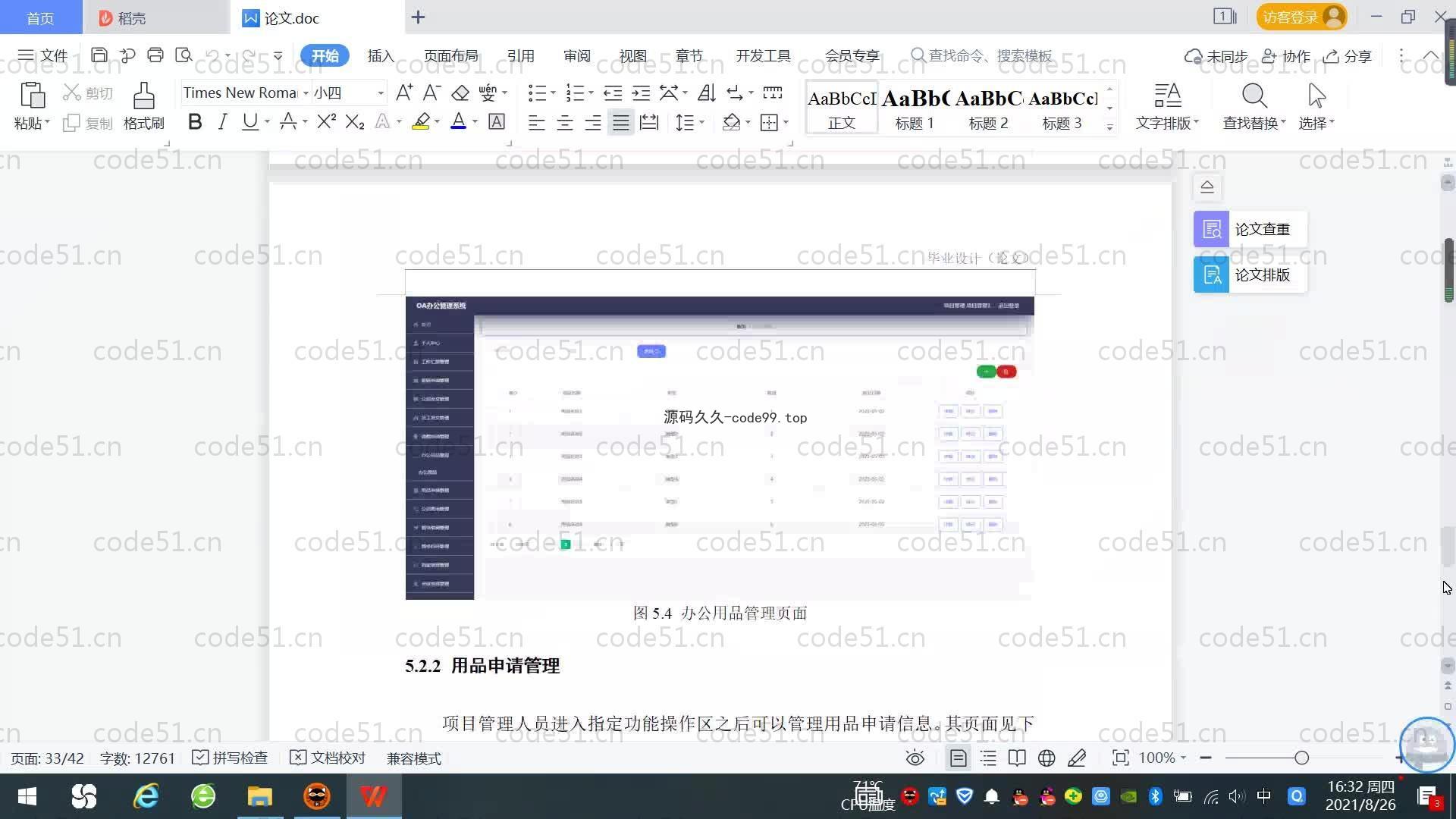The width and height of the screenshot is (1456, 819).
Task: Expand the styles gallery
Action: click(x=1109, y=127)
